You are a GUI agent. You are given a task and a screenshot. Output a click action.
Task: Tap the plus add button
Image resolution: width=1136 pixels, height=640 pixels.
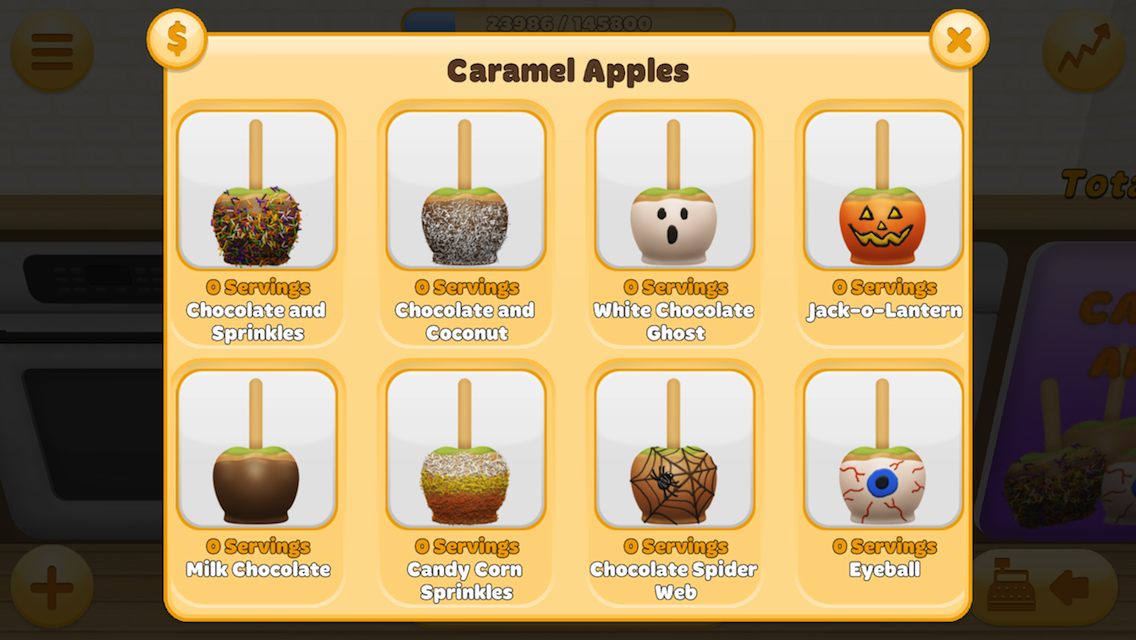coord(52,586)
